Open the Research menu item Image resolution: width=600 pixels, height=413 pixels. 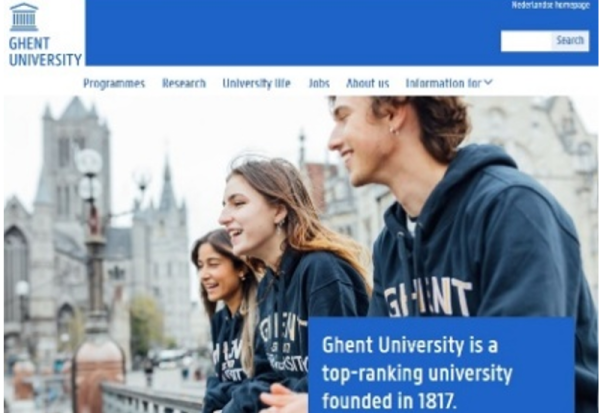click(x=184, y=83)
